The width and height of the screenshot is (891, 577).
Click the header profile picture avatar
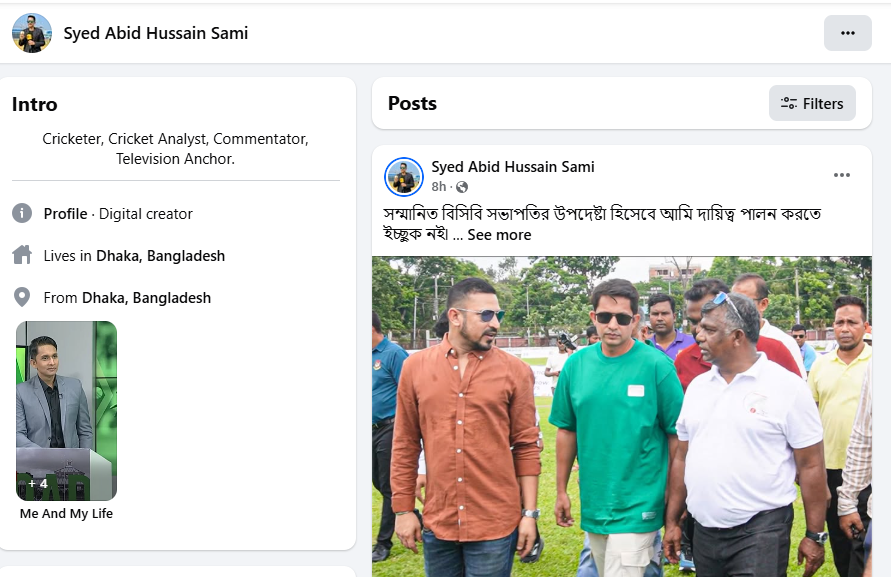coord(32,33)
